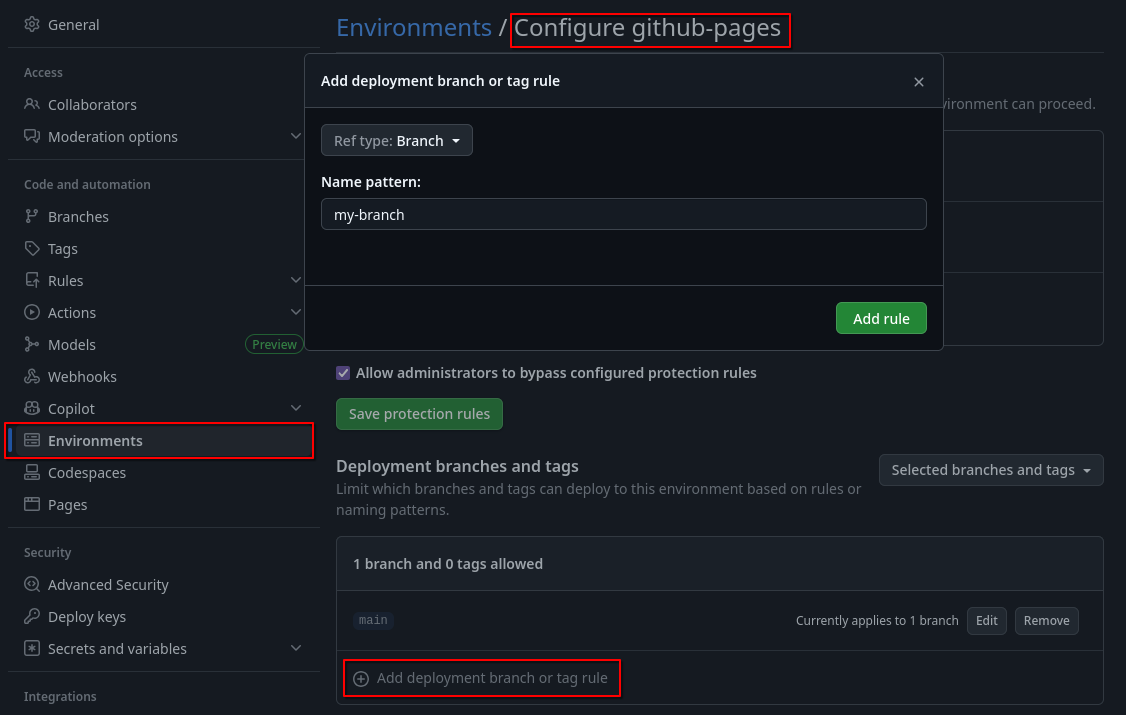Open Selected branches and tags dropdown
The height and width of the screenshot is (715, 1126).
(x=991, y=470)
